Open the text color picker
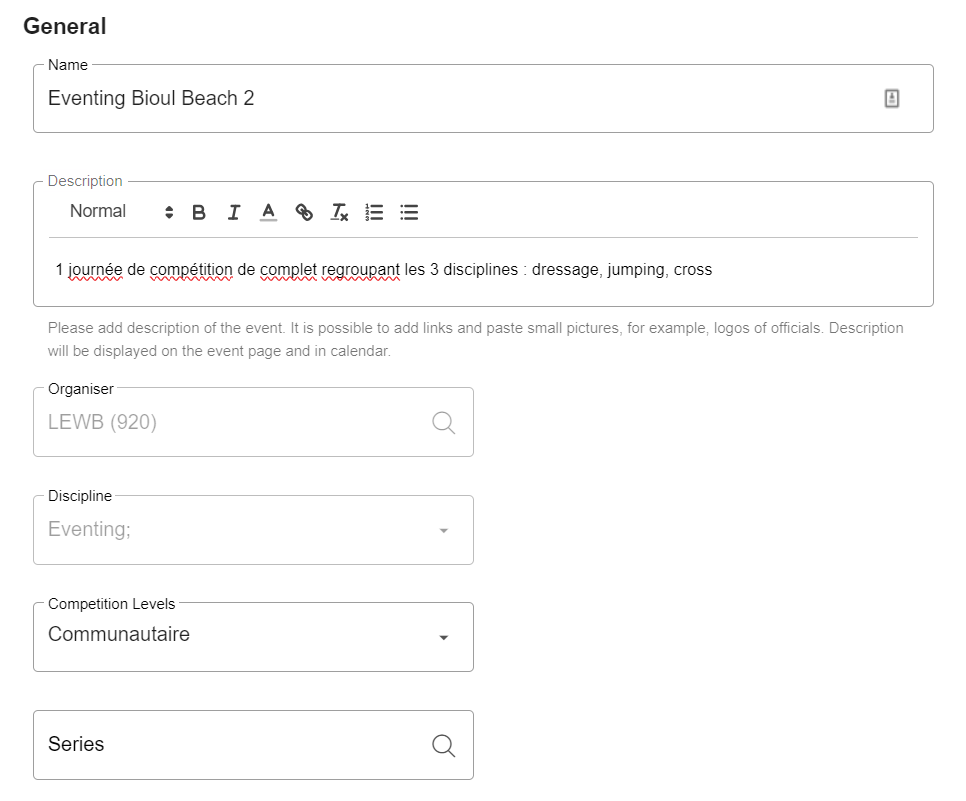The width and height of the screenshot is (966, 801). pos(268,212)
